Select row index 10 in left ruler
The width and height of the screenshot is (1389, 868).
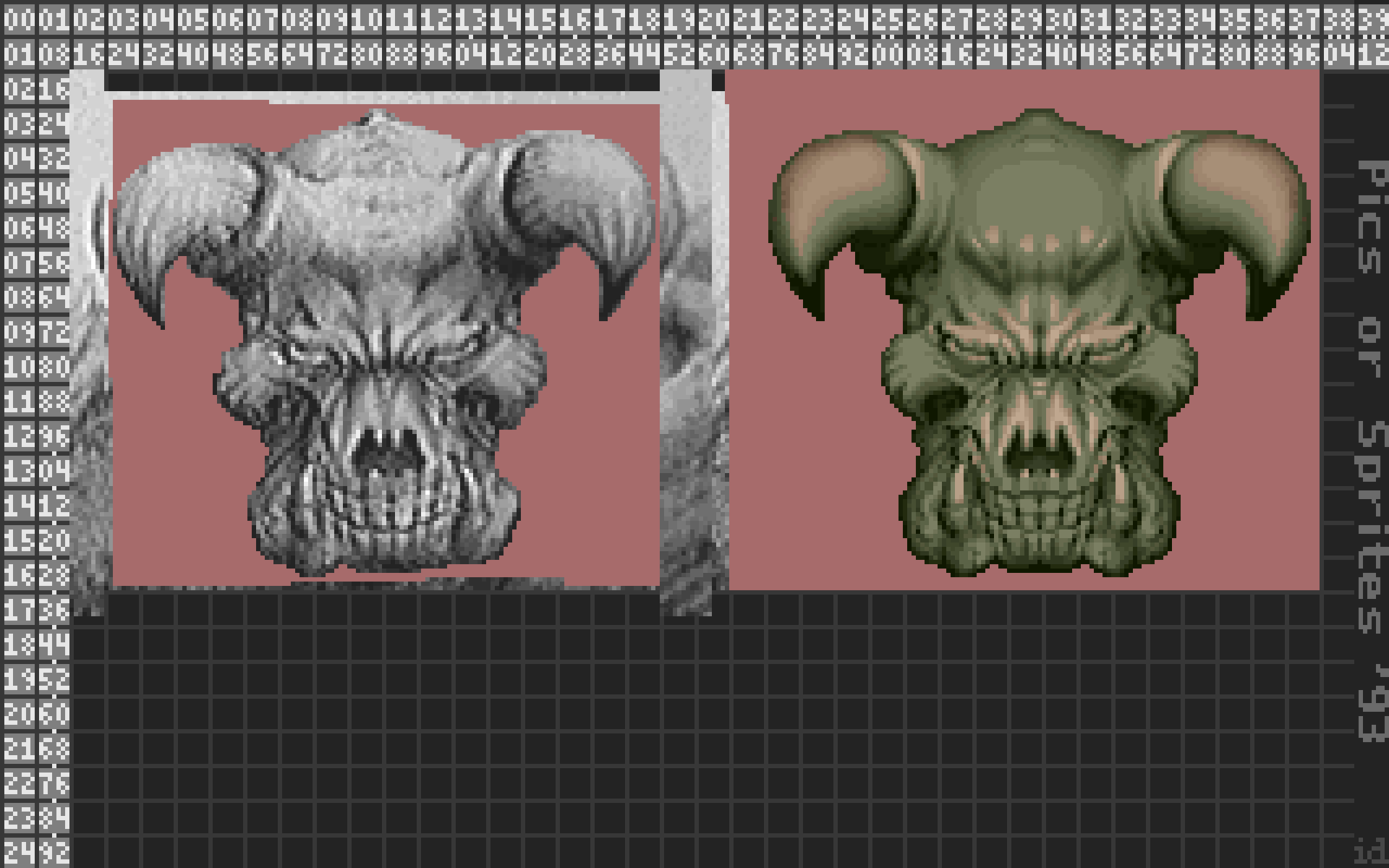click(19, 367)
